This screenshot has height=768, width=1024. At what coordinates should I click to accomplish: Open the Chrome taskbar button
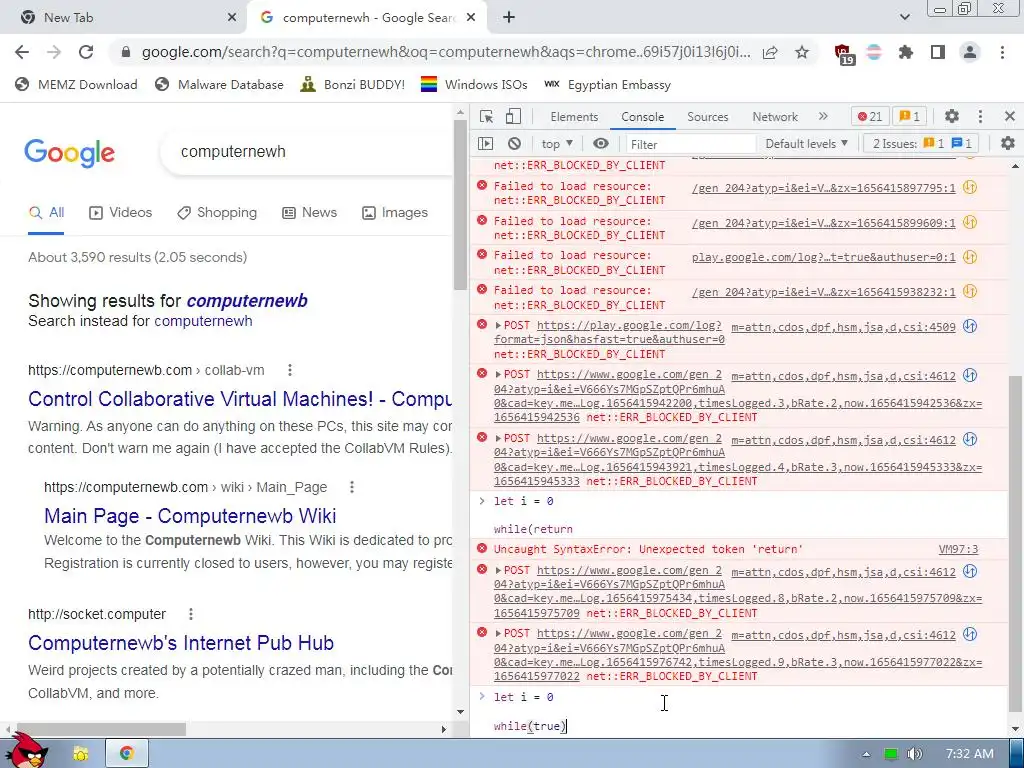(x=127, y=753)
